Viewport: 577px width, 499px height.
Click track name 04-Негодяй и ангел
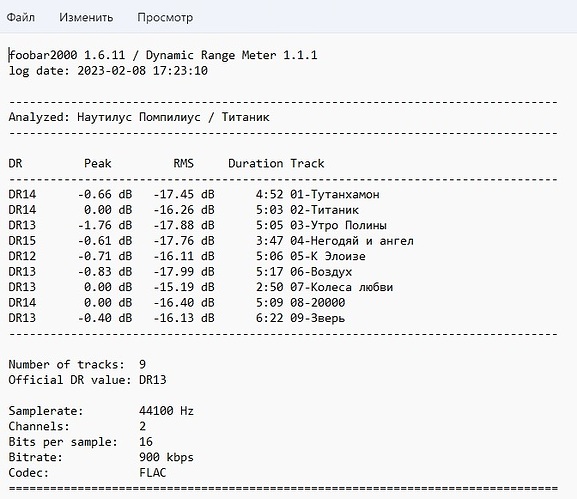[352, 241]
